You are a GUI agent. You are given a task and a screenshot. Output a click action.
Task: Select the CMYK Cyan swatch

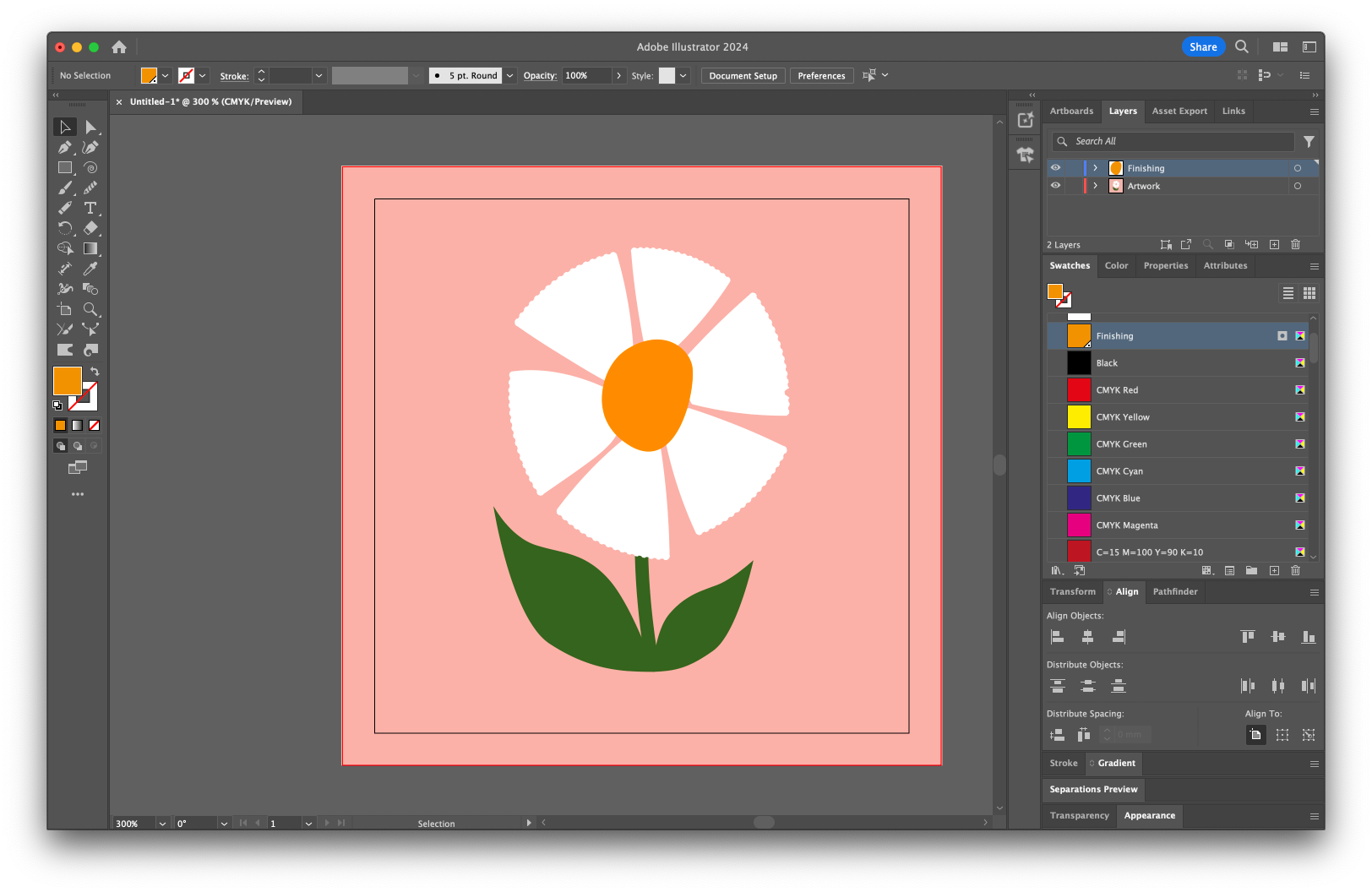coord(1178,471)
